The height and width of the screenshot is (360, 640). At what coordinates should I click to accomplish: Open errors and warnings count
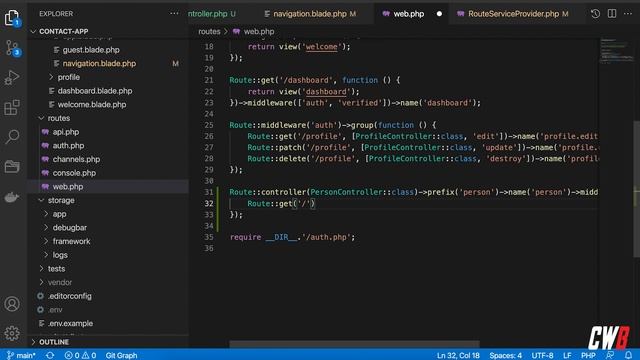(x=80, y=355)
